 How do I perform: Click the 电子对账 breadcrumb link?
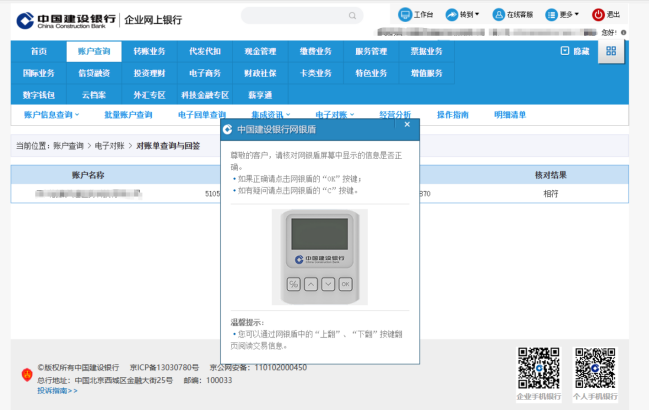click(109, 146)
